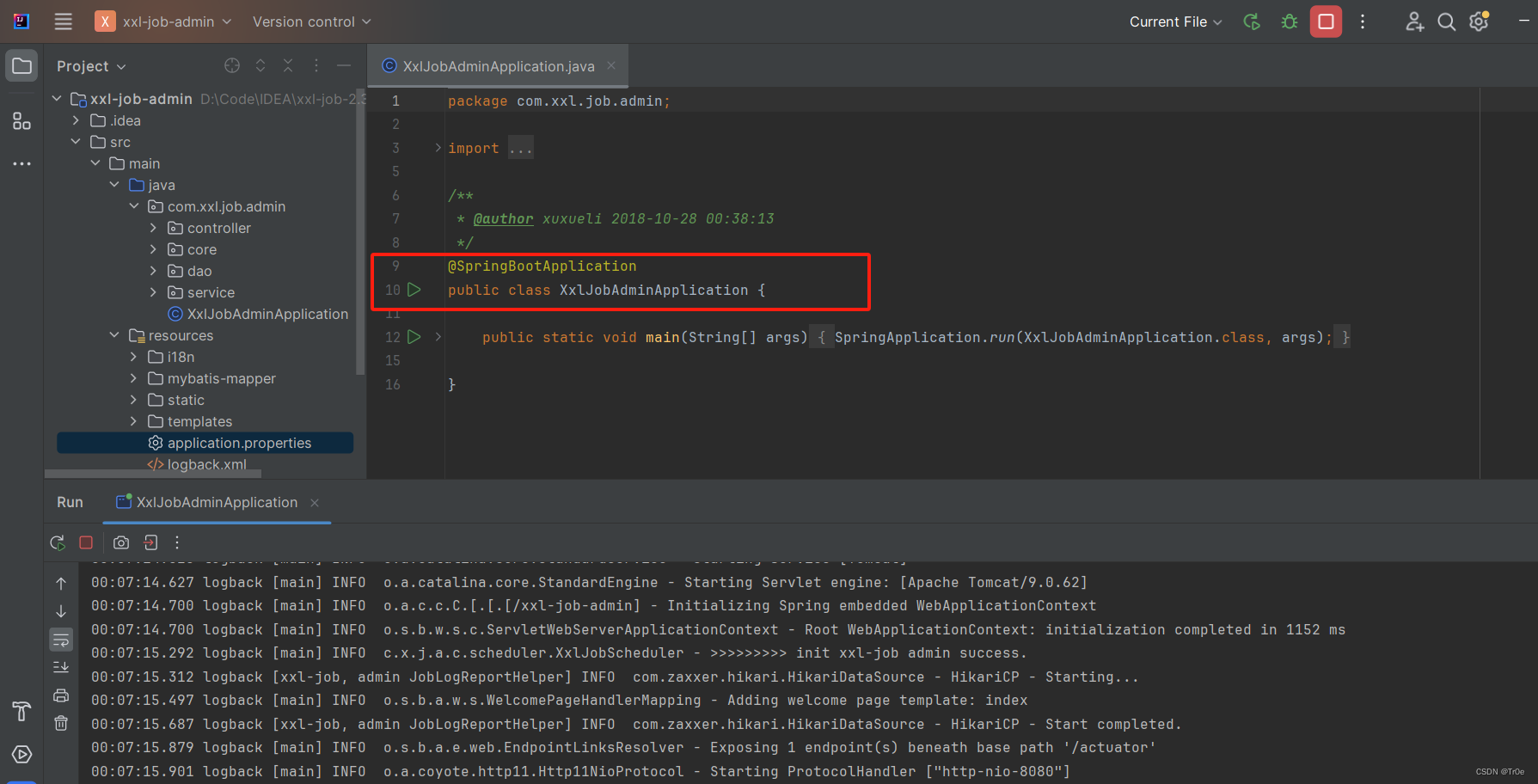Viewport: 1538px width, 784px height.
Task: Open the Services tool window icon
Action: coord(21,754)
